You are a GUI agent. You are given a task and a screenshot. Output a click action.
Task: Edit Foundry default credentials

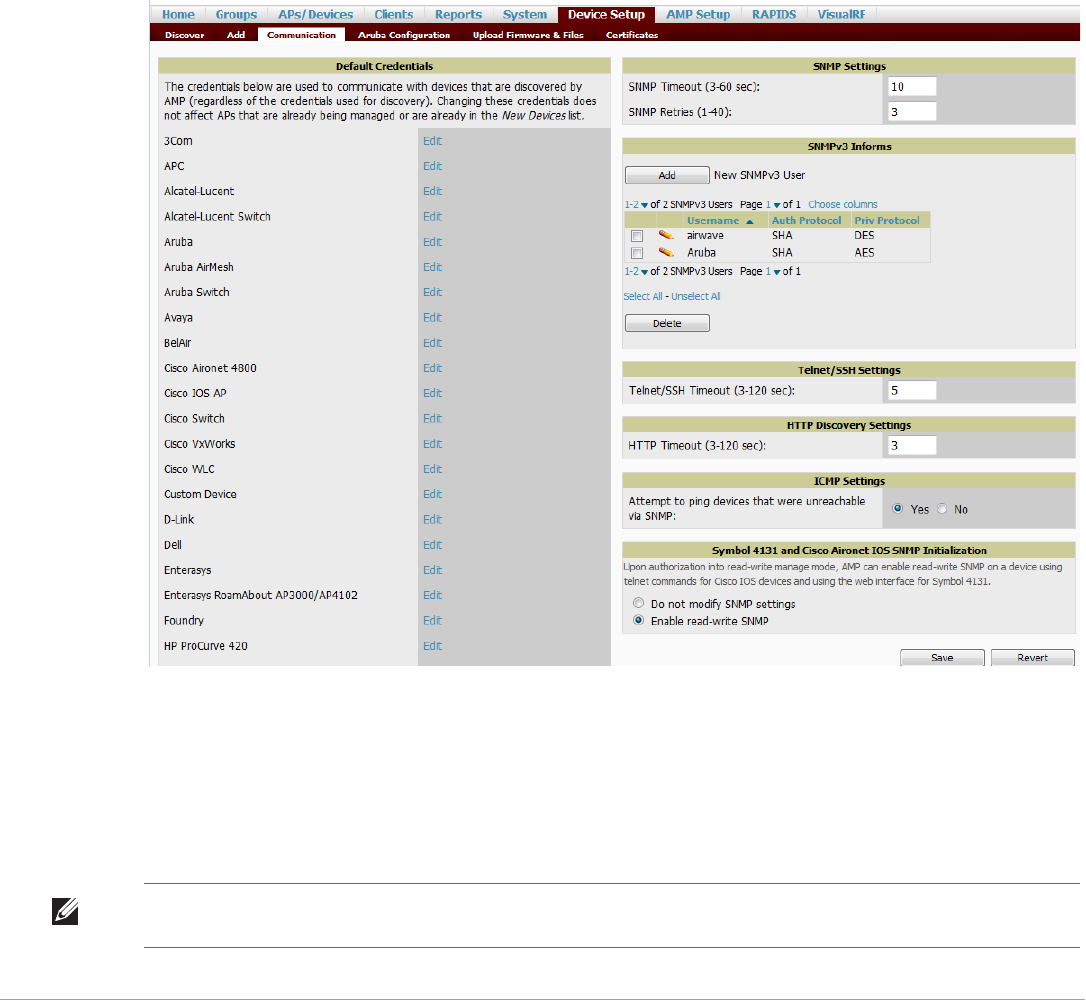point(432,620)
